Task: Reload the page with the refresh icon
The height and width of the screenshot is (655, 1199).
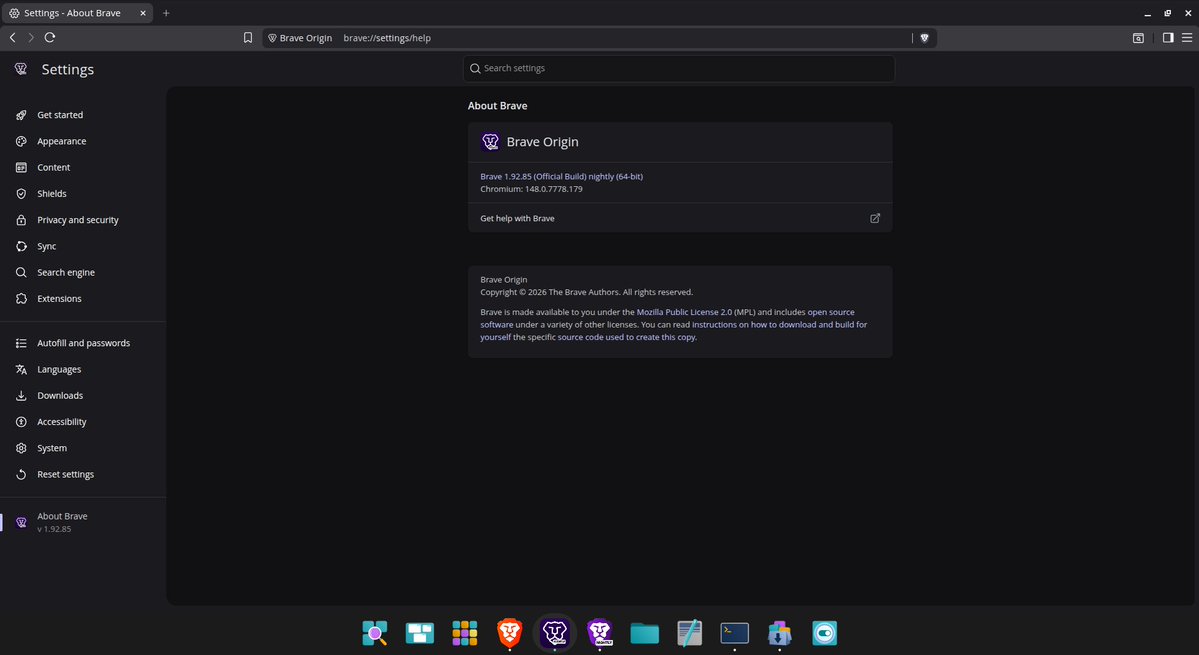Action: (50, 37)
